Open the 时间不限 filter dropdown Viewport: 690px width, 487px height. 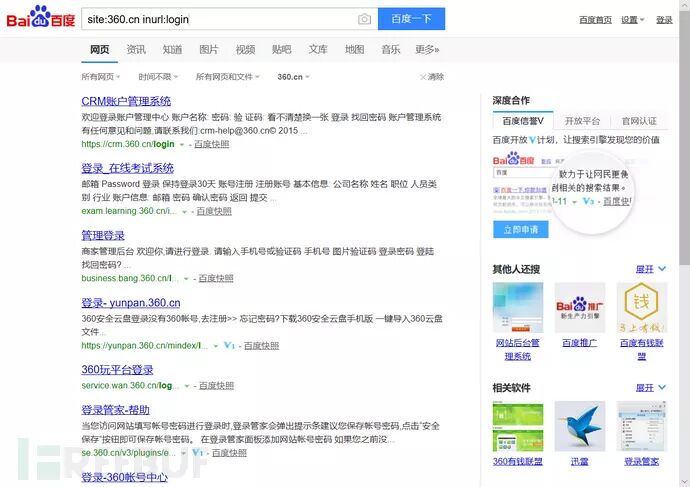coord(158,77)
